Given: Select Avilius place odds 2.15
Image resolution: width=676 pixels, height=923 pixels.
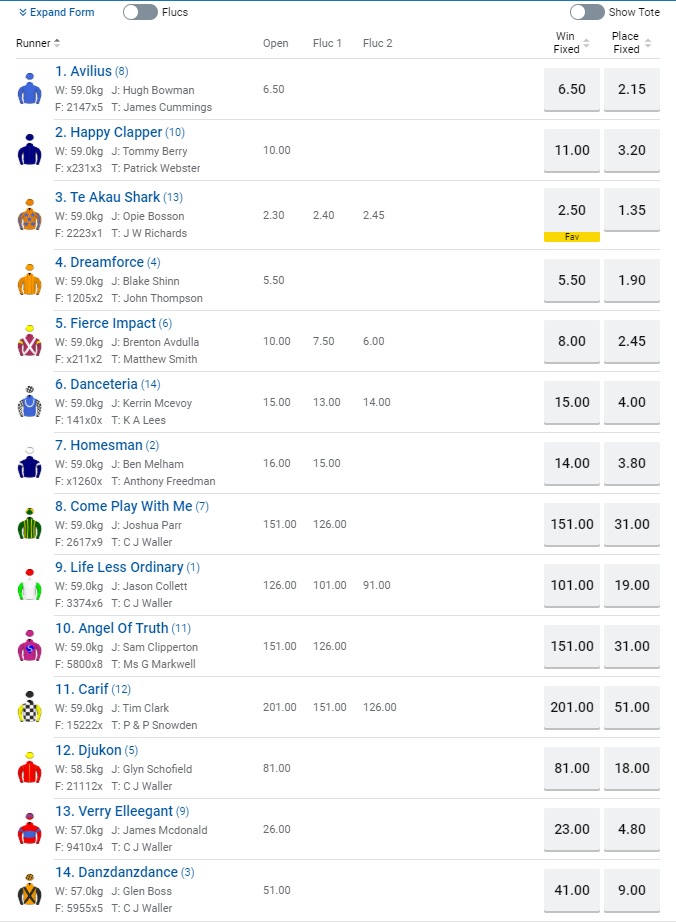Looking at the screenshot, I should tap(632, 89).
